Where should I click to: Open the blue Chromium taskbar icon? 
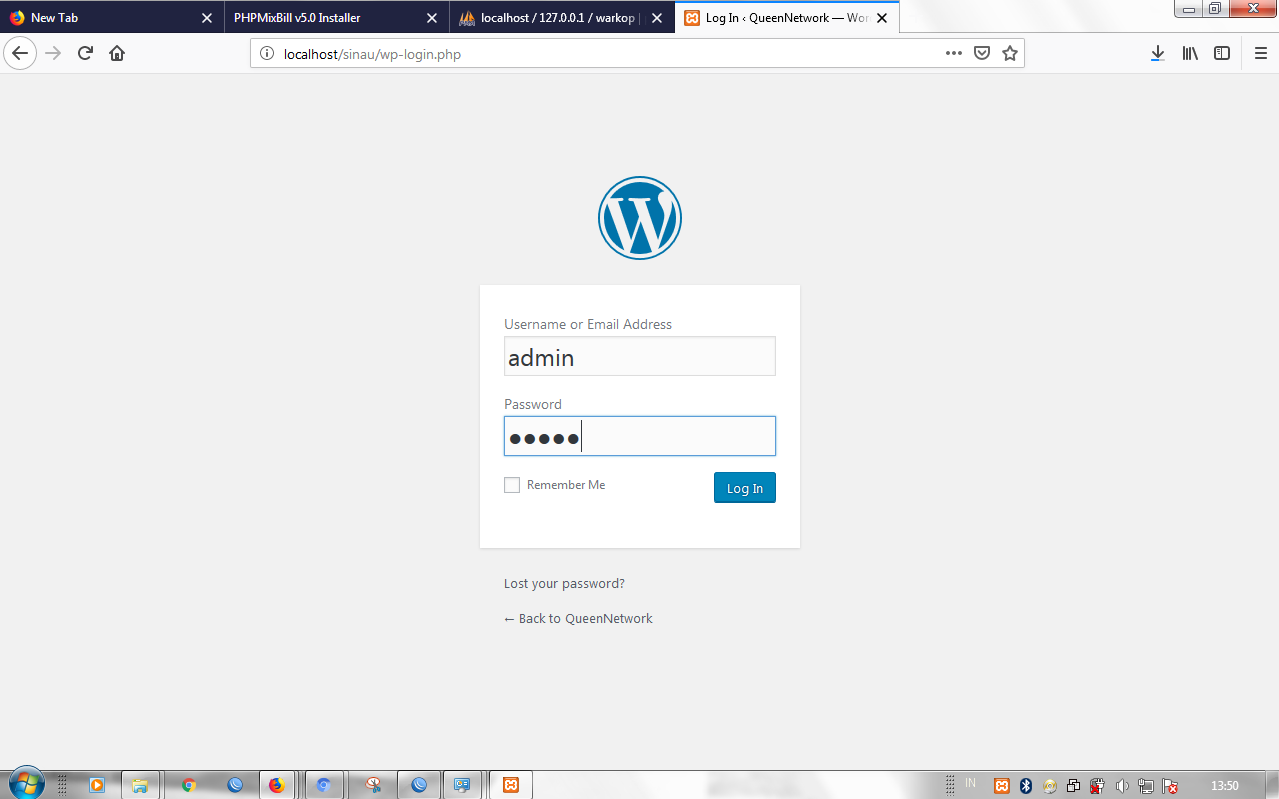coord(324,785)
